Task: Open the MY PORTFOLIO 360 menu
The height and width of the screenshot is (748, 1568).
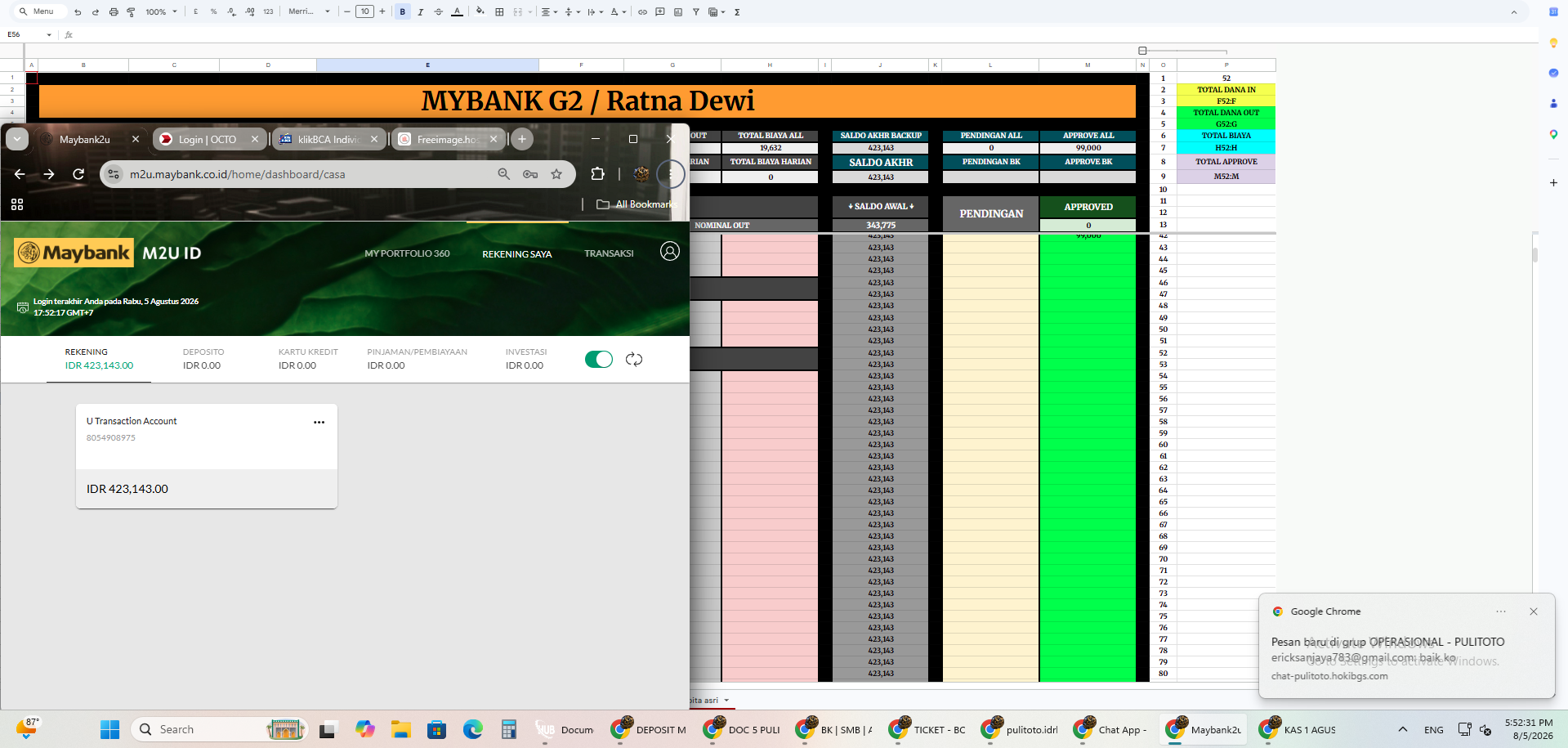Action: click(x=407, y=253)
